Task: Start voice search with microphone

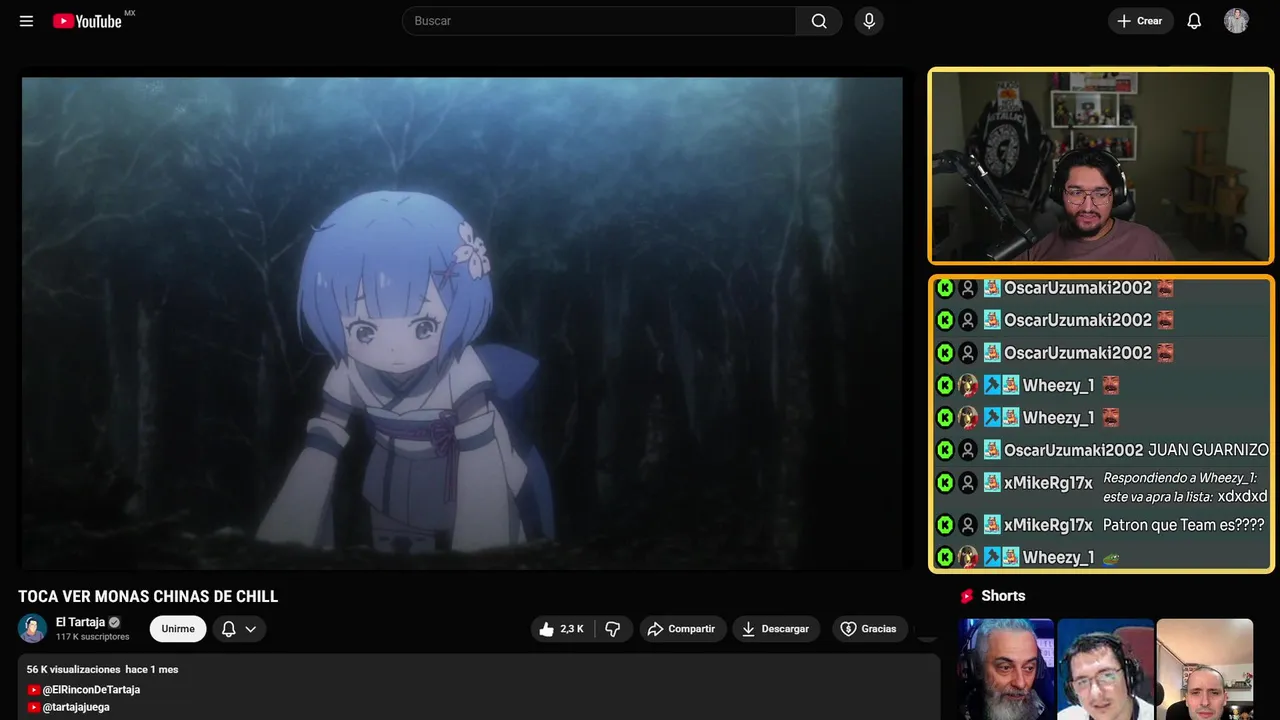Action: [869, 21]
